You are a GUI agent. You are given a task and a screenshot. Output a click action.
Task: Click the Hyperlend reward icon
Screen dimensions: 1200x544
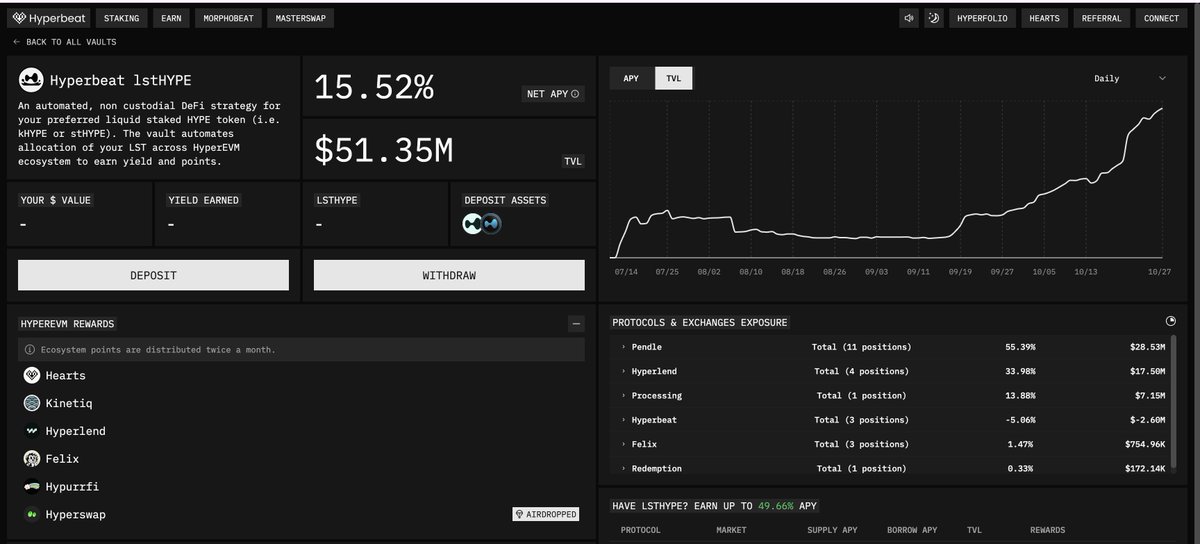pyautogui.click(x=31, y=431)
